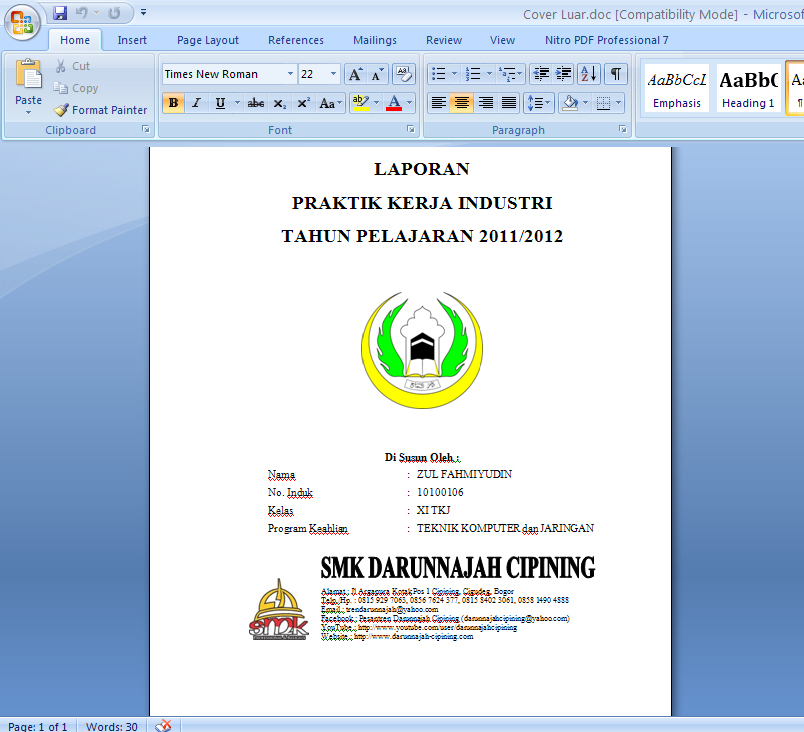The height and width of the screenshot is (732, 804).
Task: Decrease paragraph indent
Action: coord(541,74)
